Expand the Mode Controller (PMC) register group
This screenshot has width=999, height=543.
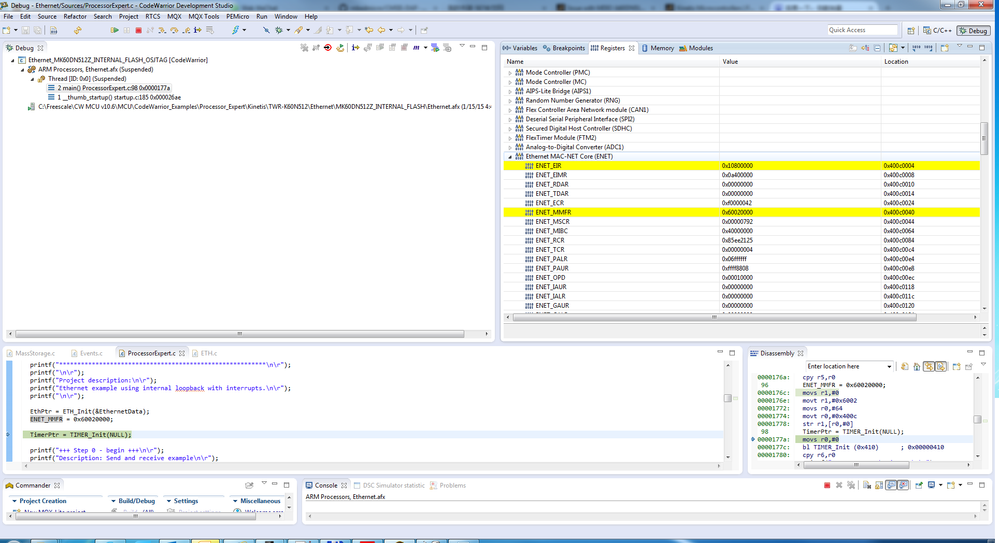click(x=510, y=73)
